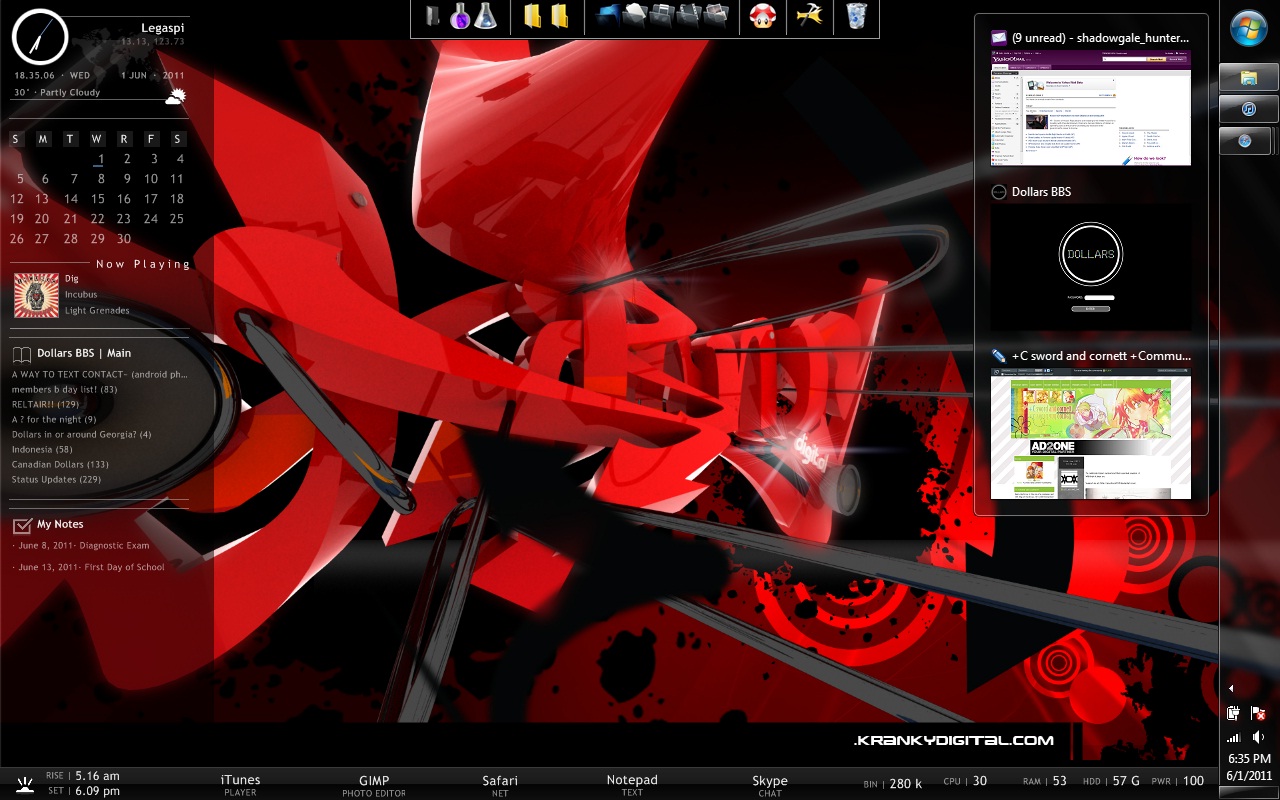Open 'A ? for the night (9)' thread
Screen dimensions: 1280x800
coord(54,419)
